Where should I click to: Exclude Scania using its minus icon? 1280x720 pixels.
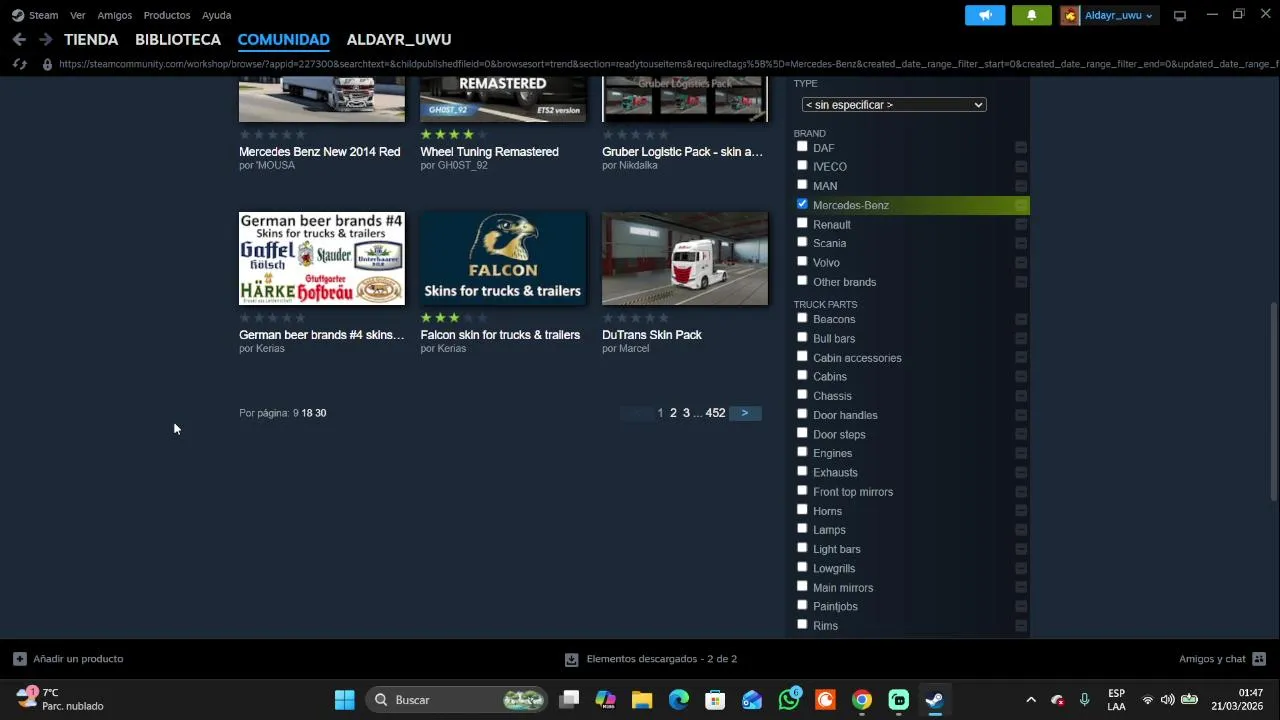pos(1021,243)
